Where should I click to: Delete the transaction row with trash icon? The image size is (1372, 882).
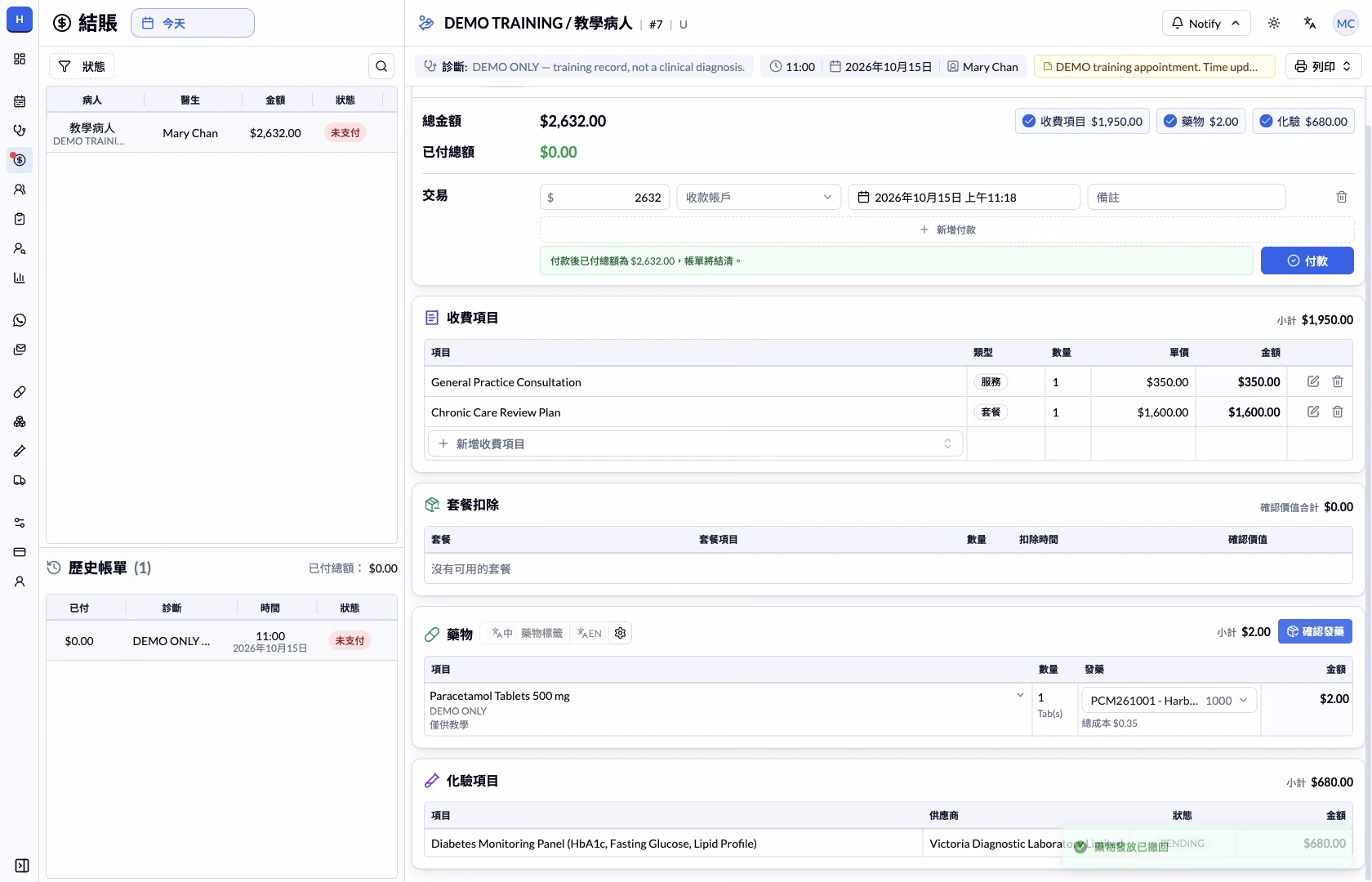(x=1342, y=197)
